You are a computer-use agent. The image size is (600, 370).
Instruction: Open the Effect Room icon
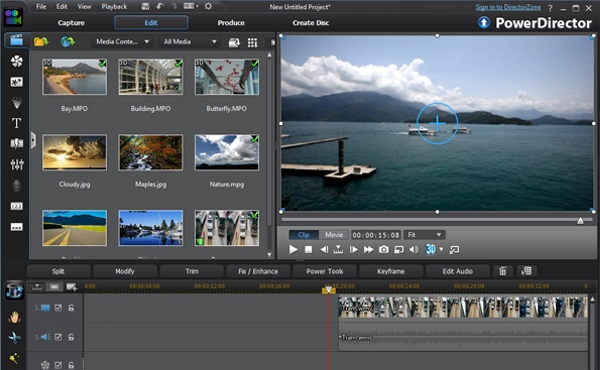point(16,61)
